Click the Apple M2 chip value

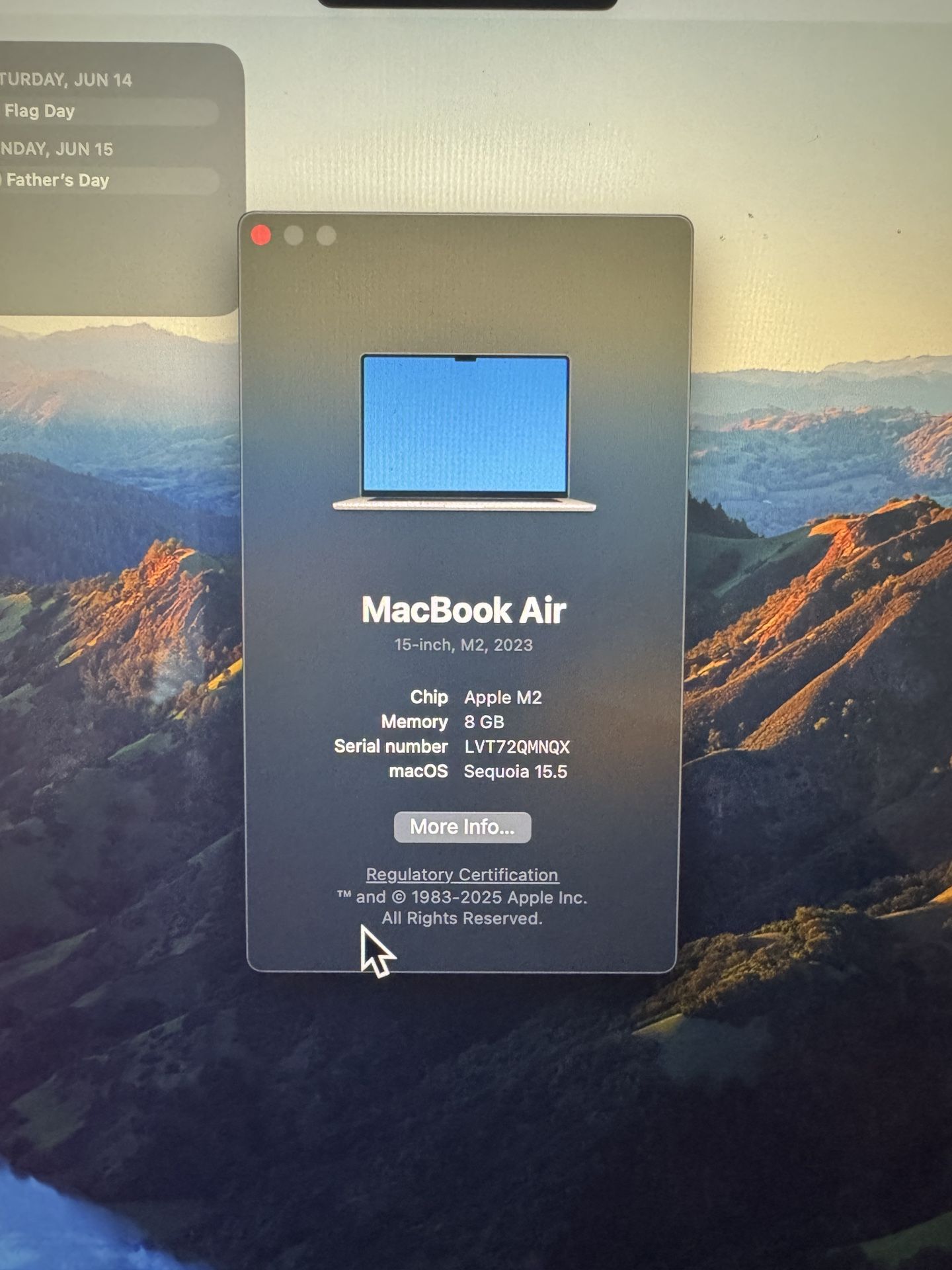pyautogui.click(x=503, y=697)
